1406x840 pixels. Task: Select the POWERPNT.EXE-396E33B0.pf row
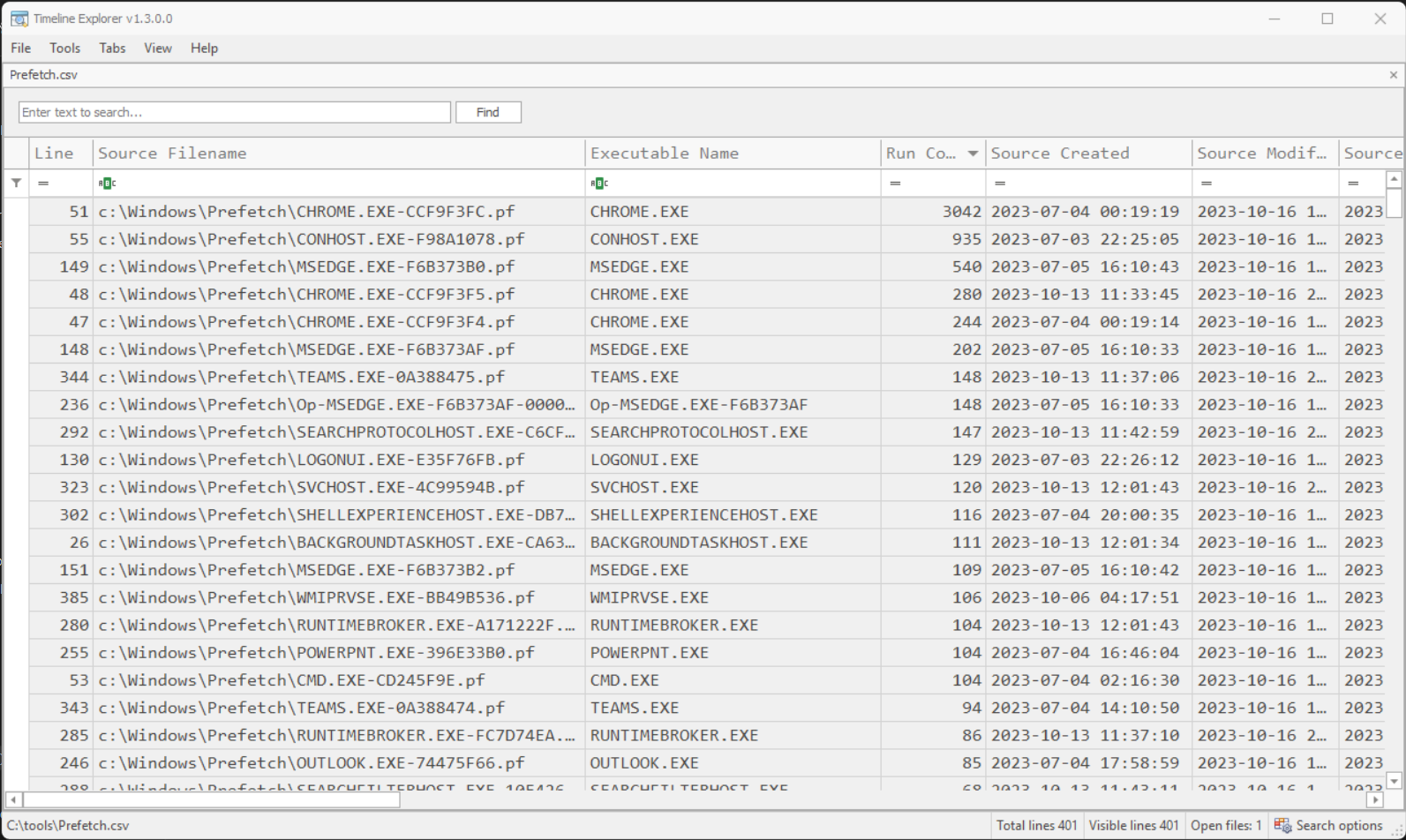click(x=706, y=653)
